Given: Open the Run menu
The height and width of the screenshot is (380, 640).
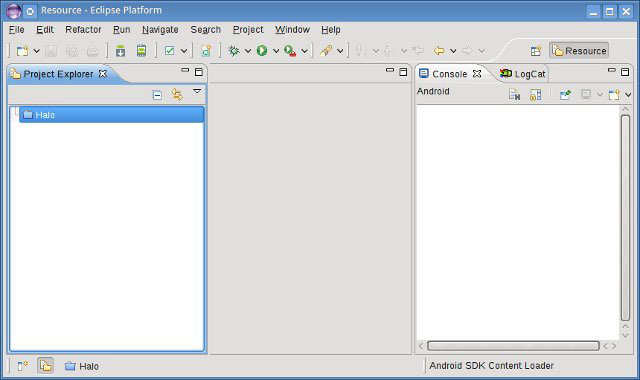Looking at the screenshot, I should tap(122, 30).
